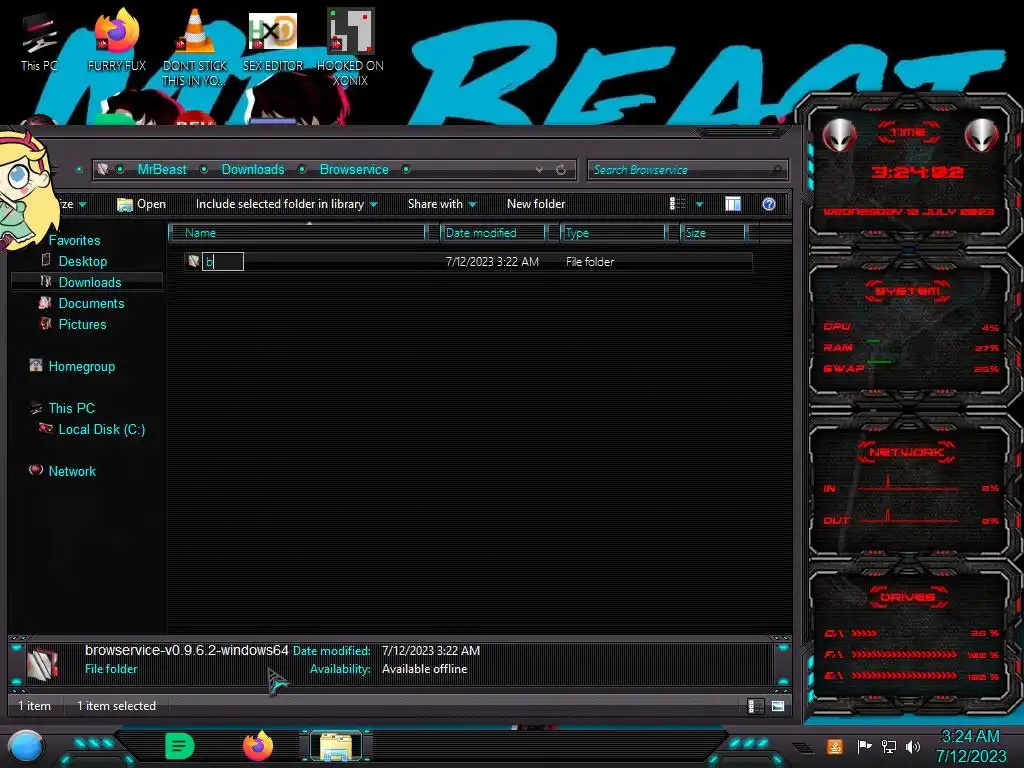The image size is (1024, 768).
Task: Click the refresh icon in the address bar
Action: (561, 170)
